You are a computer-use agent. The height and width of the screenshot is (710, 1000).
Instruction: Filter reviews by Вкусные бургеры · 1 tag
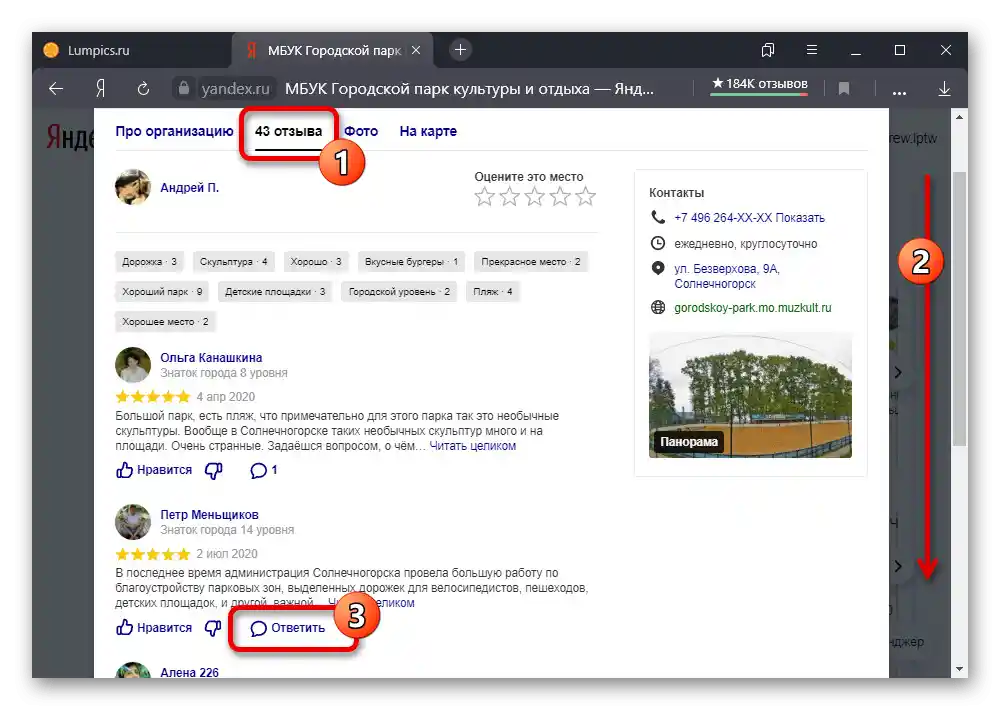click(411, 262)
